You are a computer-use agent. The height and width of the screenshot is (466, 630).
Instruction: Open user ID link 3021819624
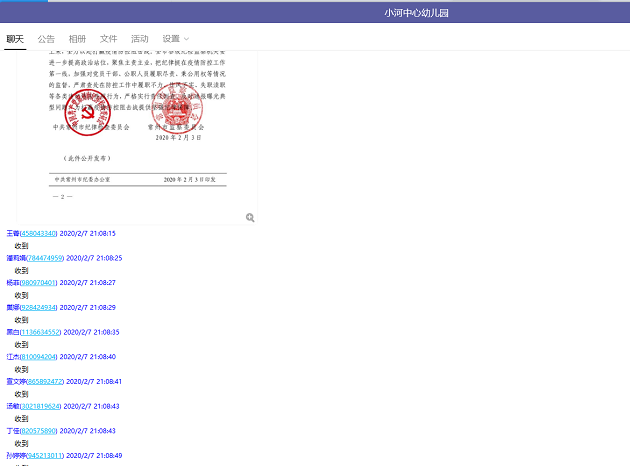pos(41,407)
